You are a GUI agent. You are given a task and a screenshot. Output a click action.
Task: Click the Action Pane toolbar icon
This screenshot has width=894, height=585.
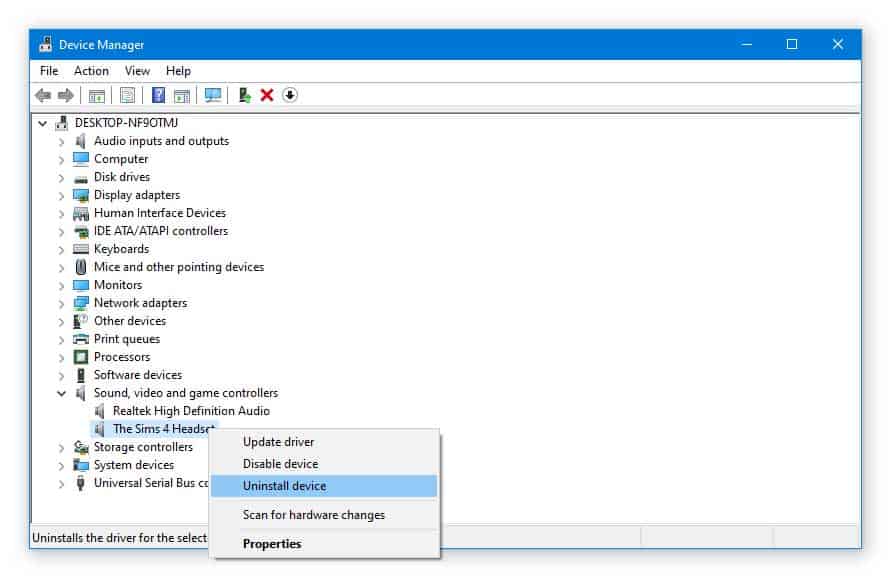[182, 95]
